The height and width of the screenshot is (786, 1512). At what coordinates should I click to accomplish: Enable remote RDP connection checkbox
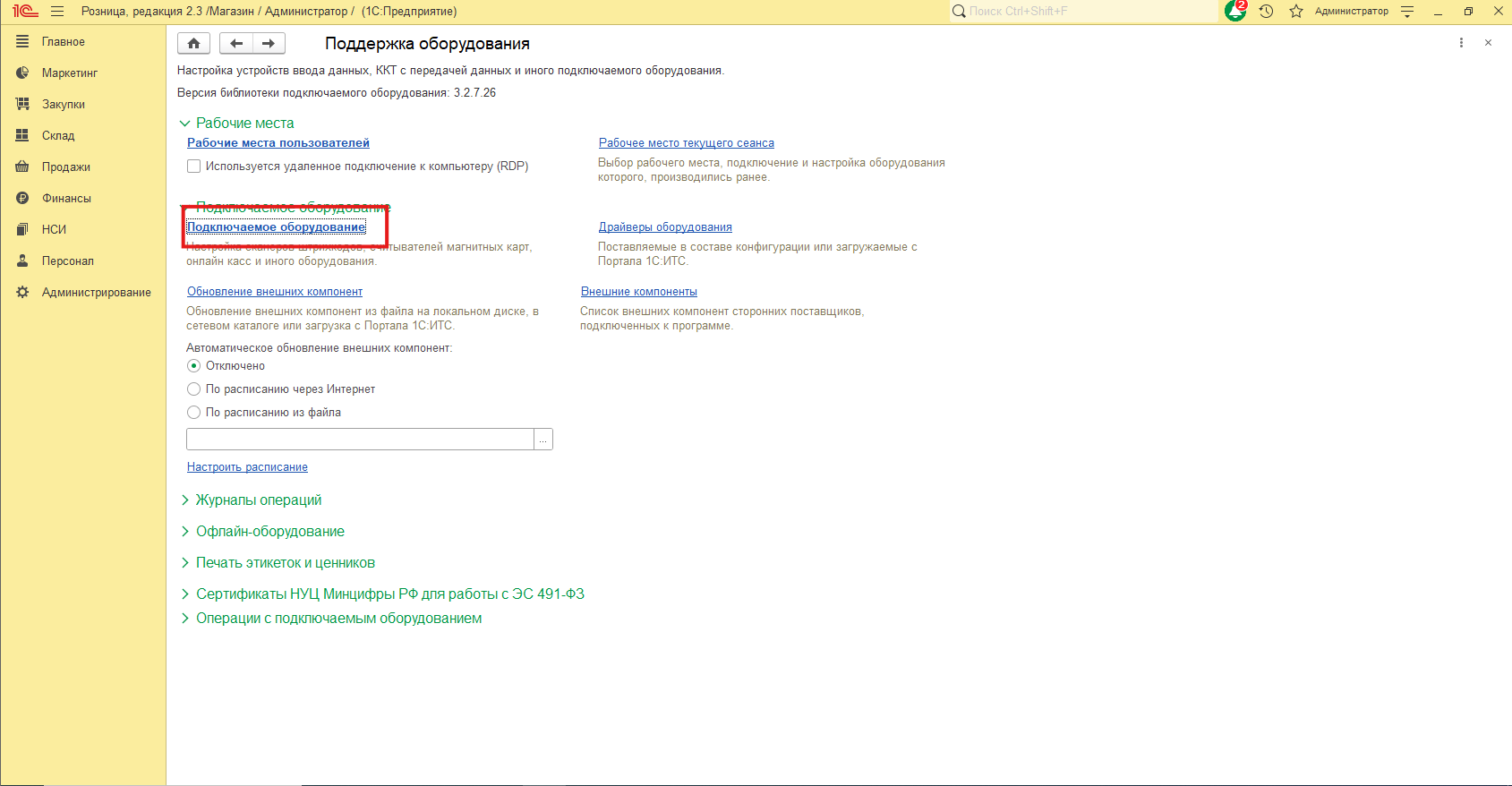click(x=193, y=167)
